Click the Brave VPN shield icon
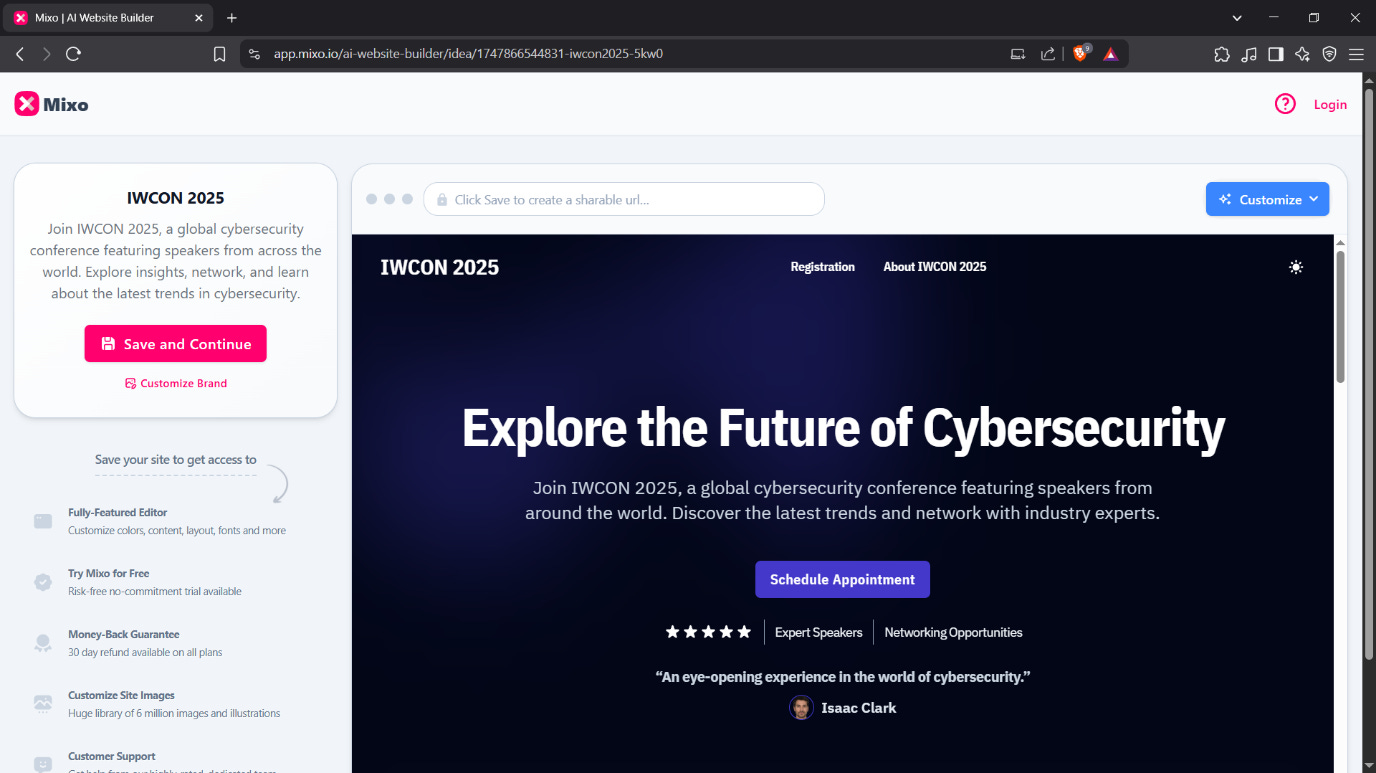1376x773 pixels. point(1329,54)
